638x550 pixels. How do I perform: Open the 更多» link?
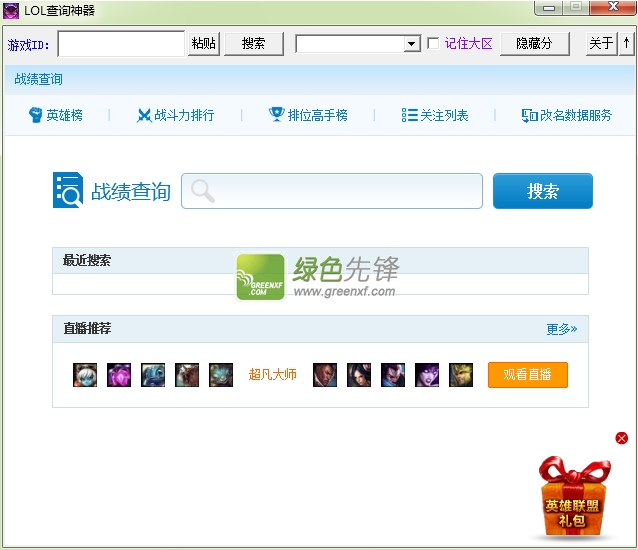coord(562,329)
